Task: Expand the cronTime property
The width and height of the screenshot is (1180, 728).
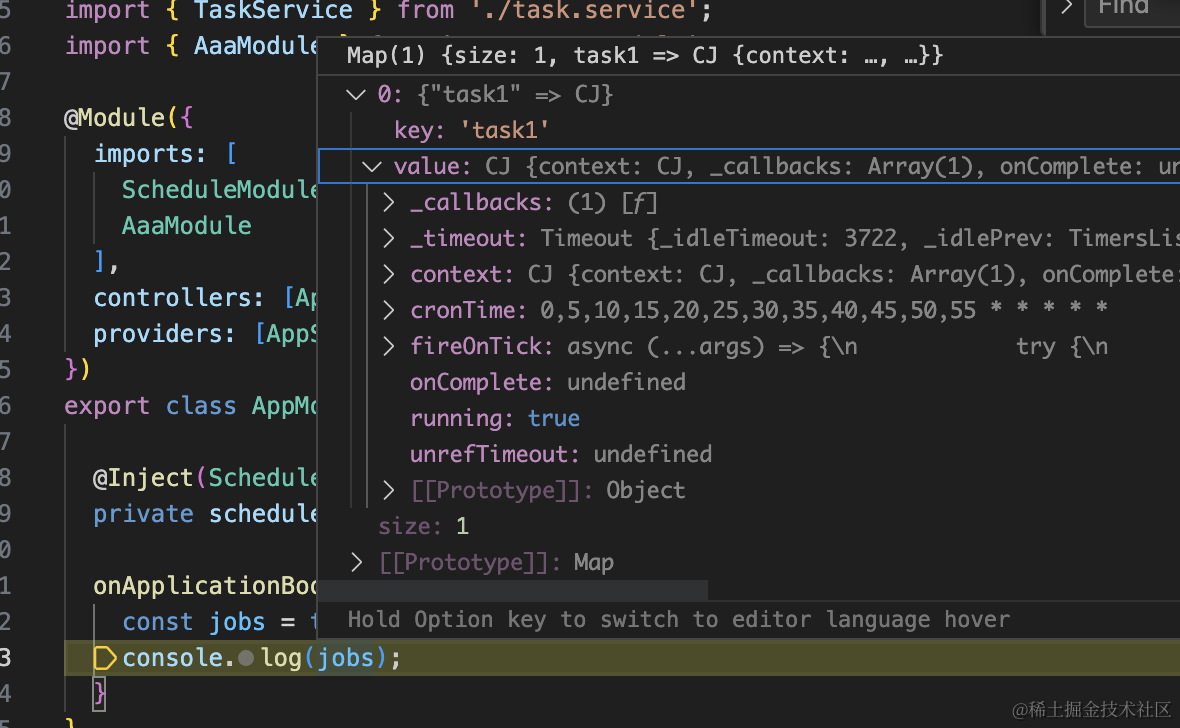Action: (x=389, y=311)
